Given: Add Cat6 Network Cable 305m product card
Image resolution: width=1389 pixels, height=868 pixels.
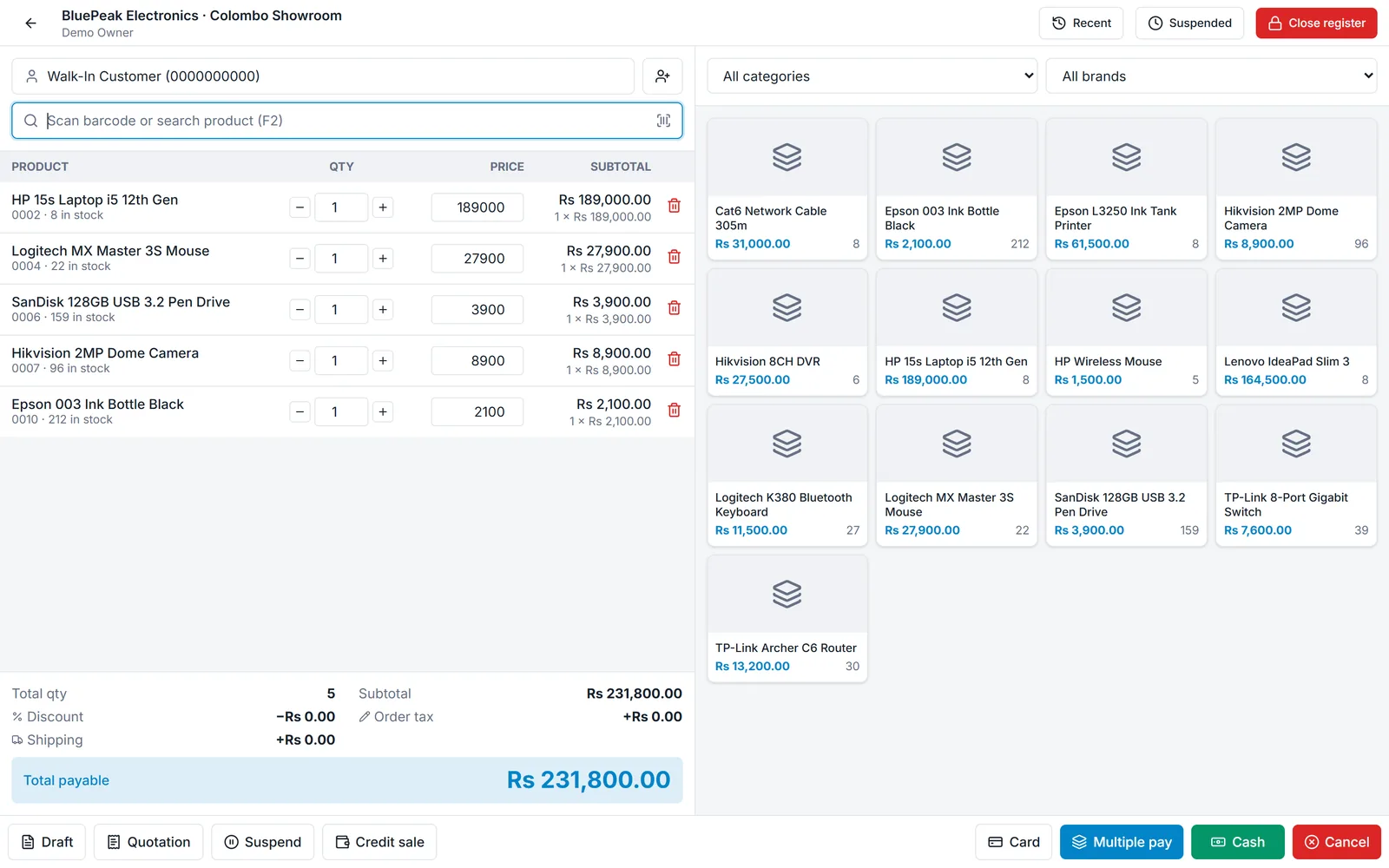Looking at the screenshot, I should 787,188.
